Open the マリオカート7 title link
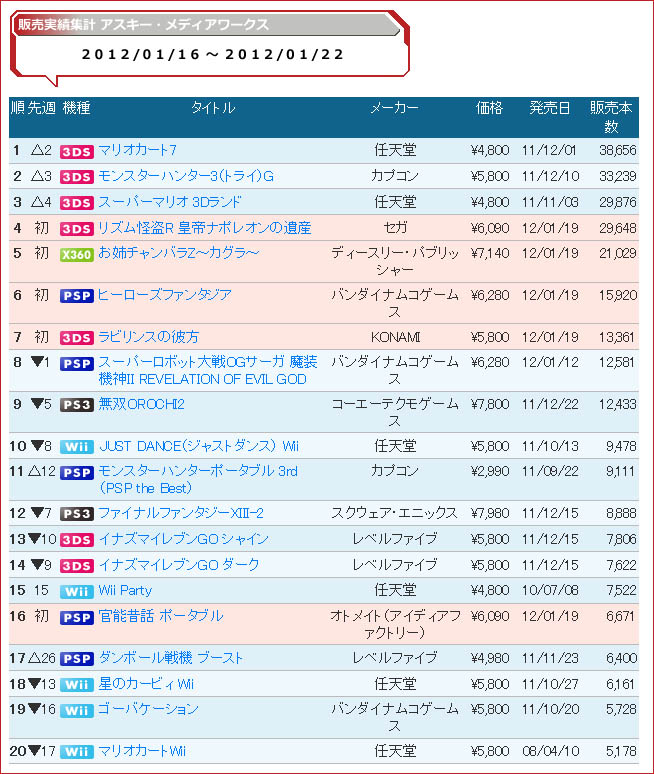The image size is (654, 774). pyautogui.click(x=137, y=150)
